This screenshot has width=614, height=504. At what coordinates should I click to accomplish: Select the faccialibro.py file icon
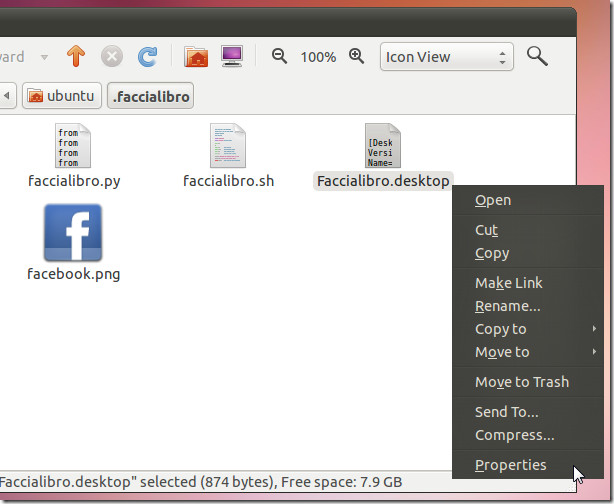[73, 146]
